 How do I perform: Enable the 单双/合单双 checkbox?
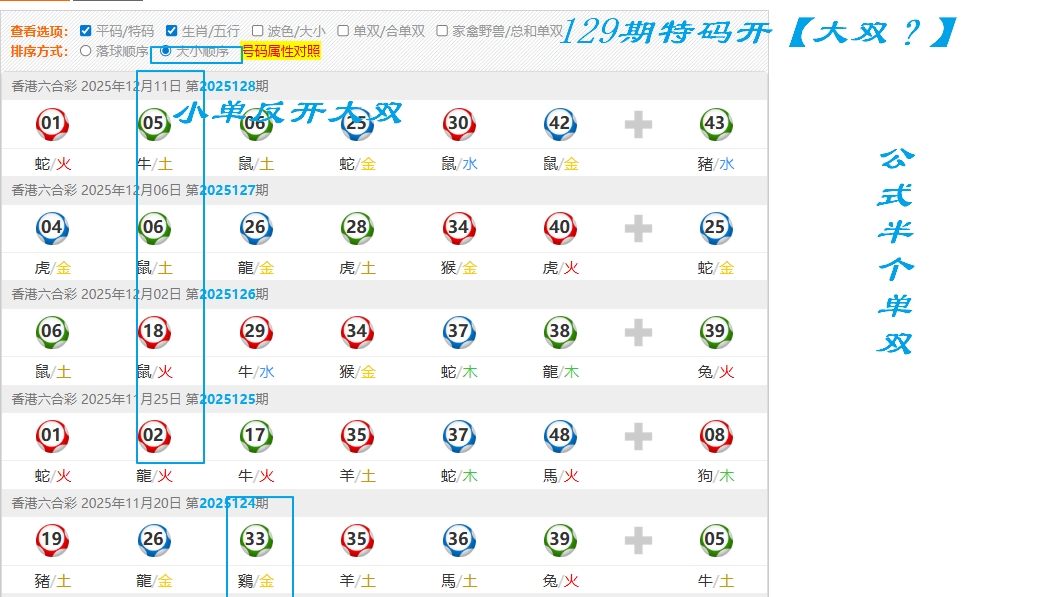click(343, 31)
